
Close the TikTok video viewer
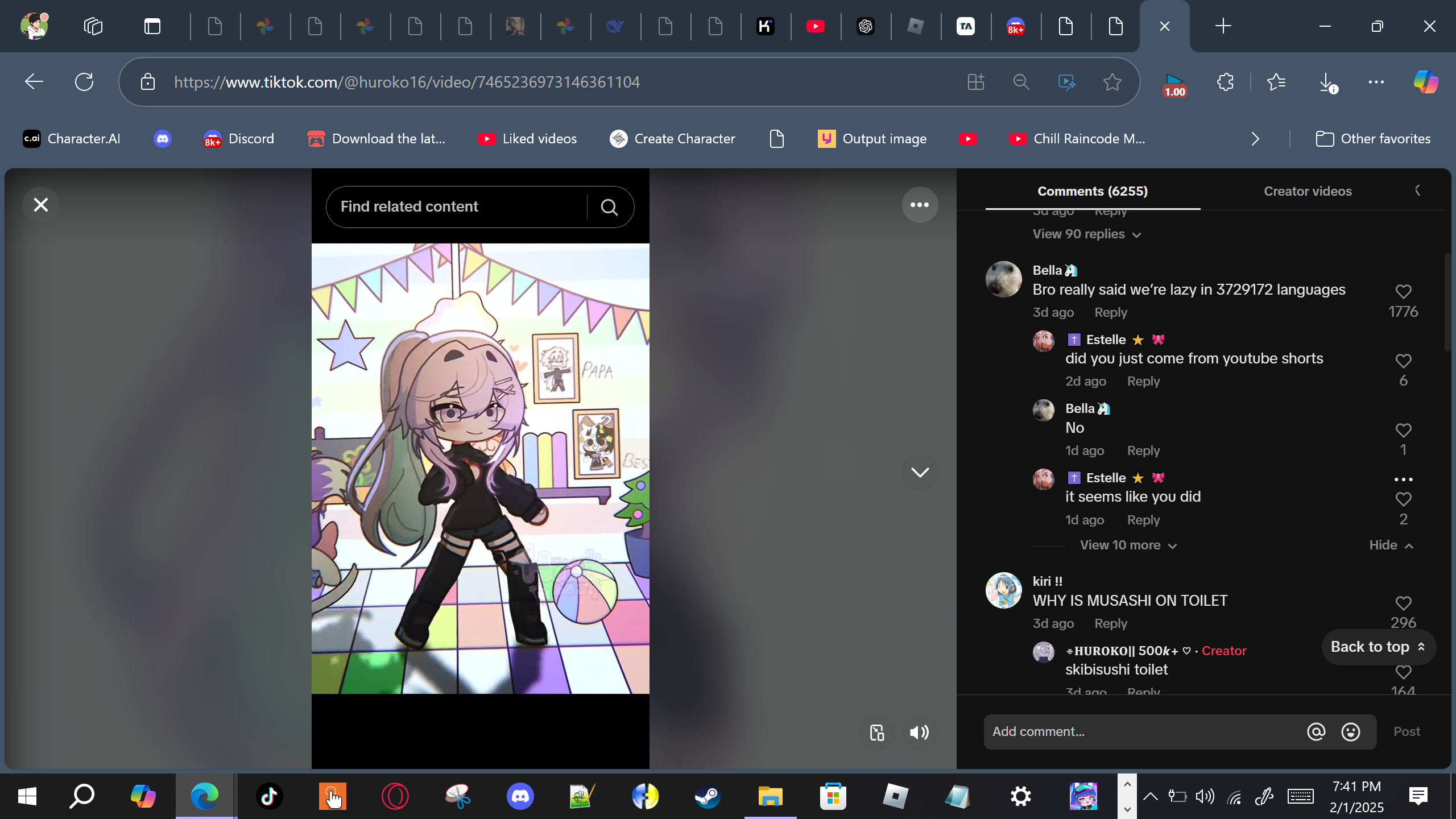click(x=41, y=205)
